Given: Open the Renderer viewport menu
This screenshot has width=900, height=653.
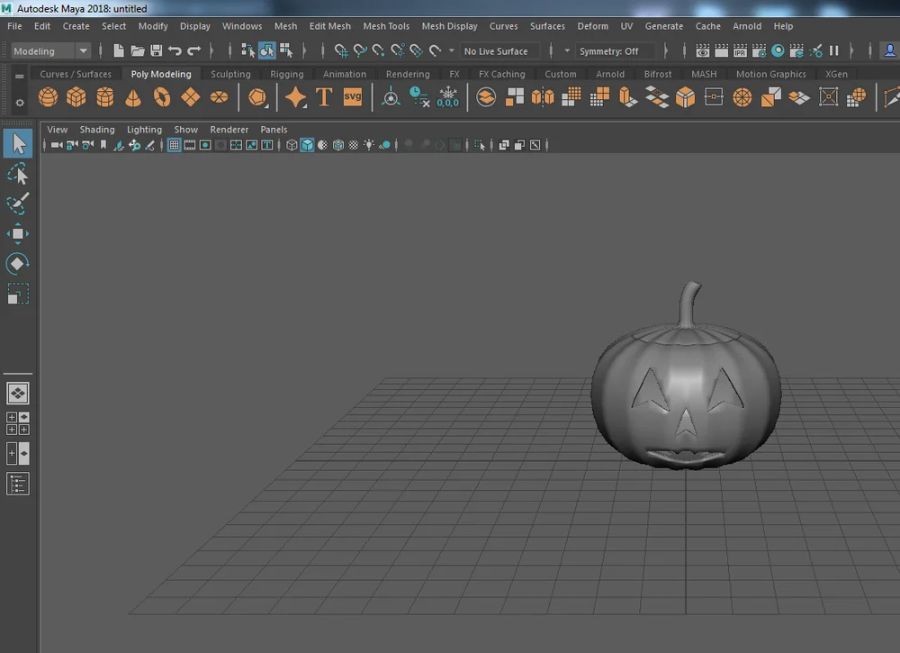Looking at the screenshot, I should (229, 129).
